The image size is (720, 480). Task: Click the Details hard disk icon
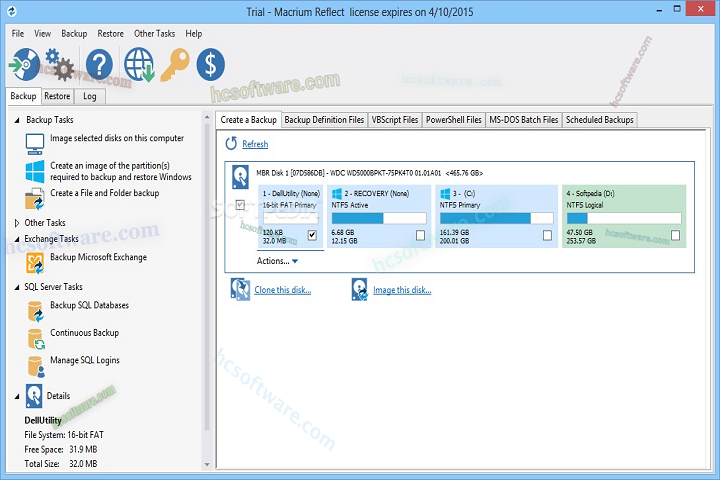click(x=34, y=396)
